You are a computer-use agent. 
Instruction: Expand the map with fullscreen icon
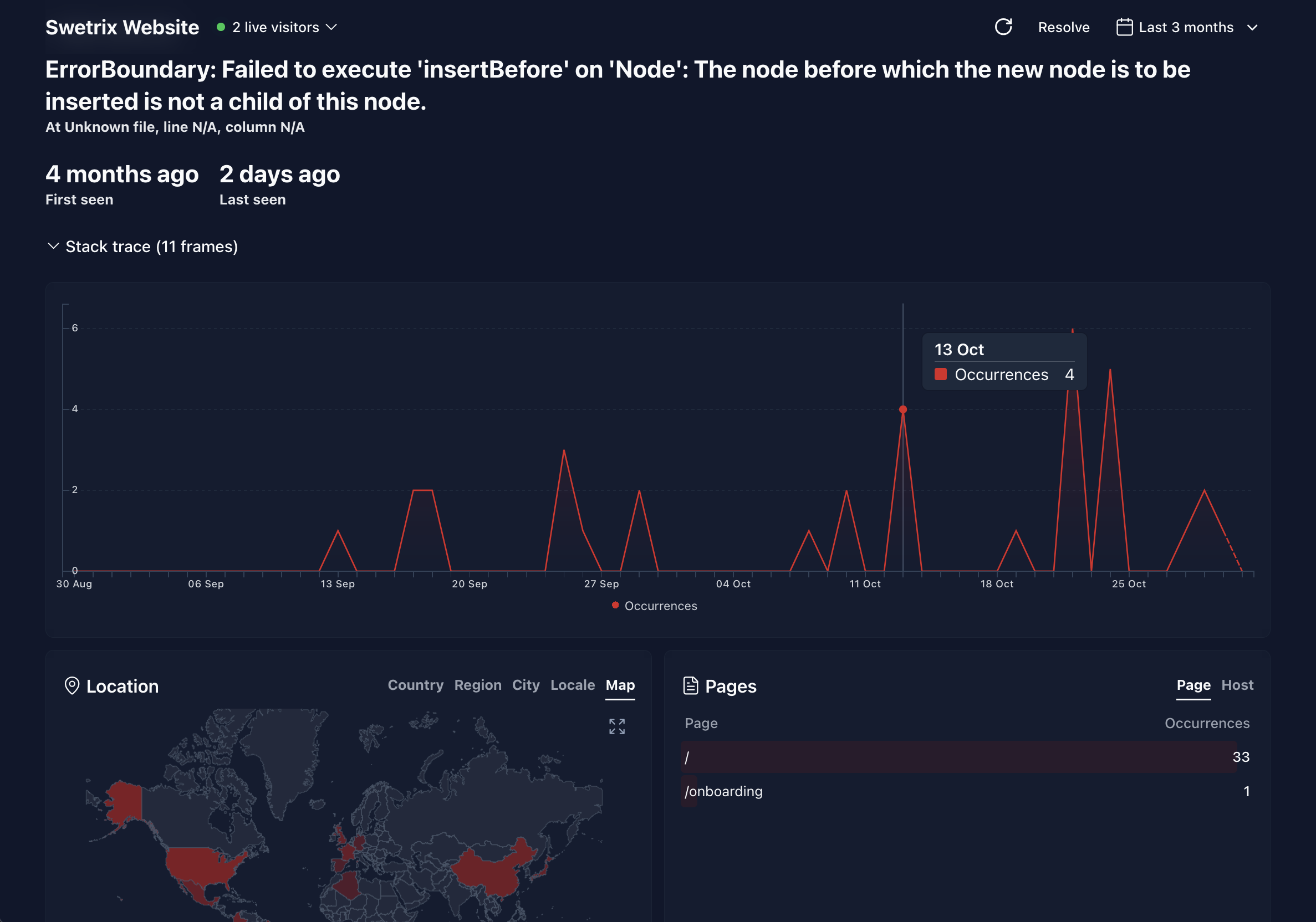coord(617,726)
